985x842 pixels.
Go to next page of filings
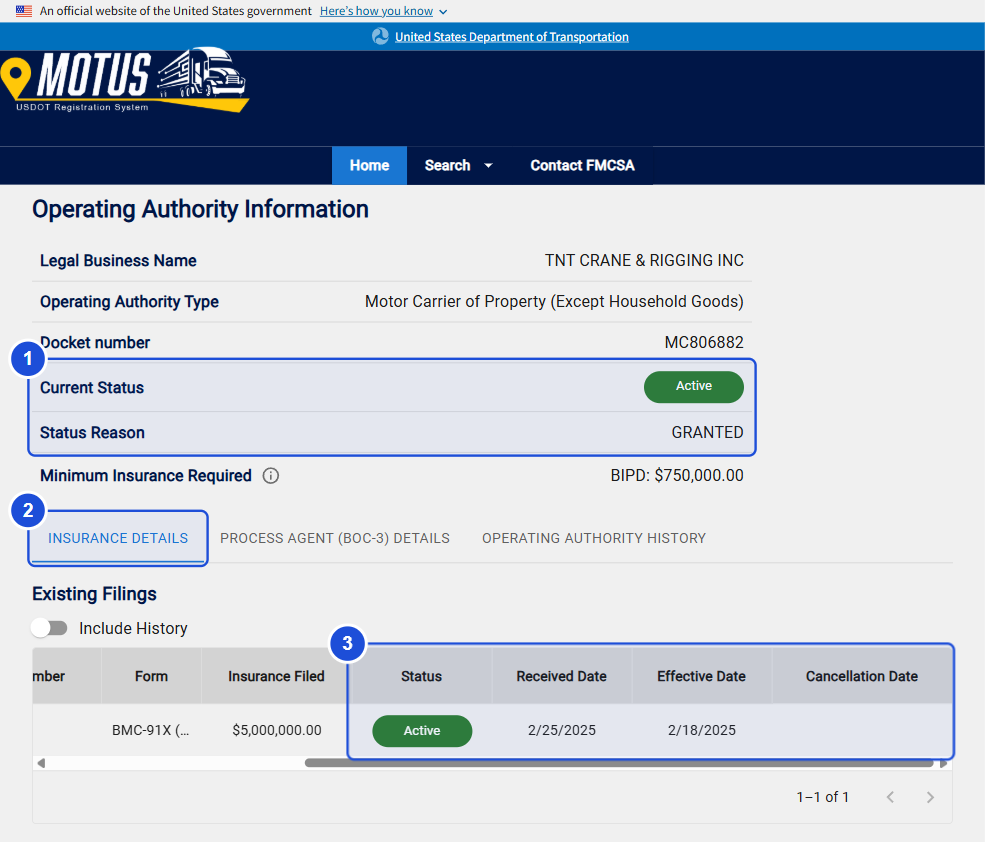click(930, 797)
